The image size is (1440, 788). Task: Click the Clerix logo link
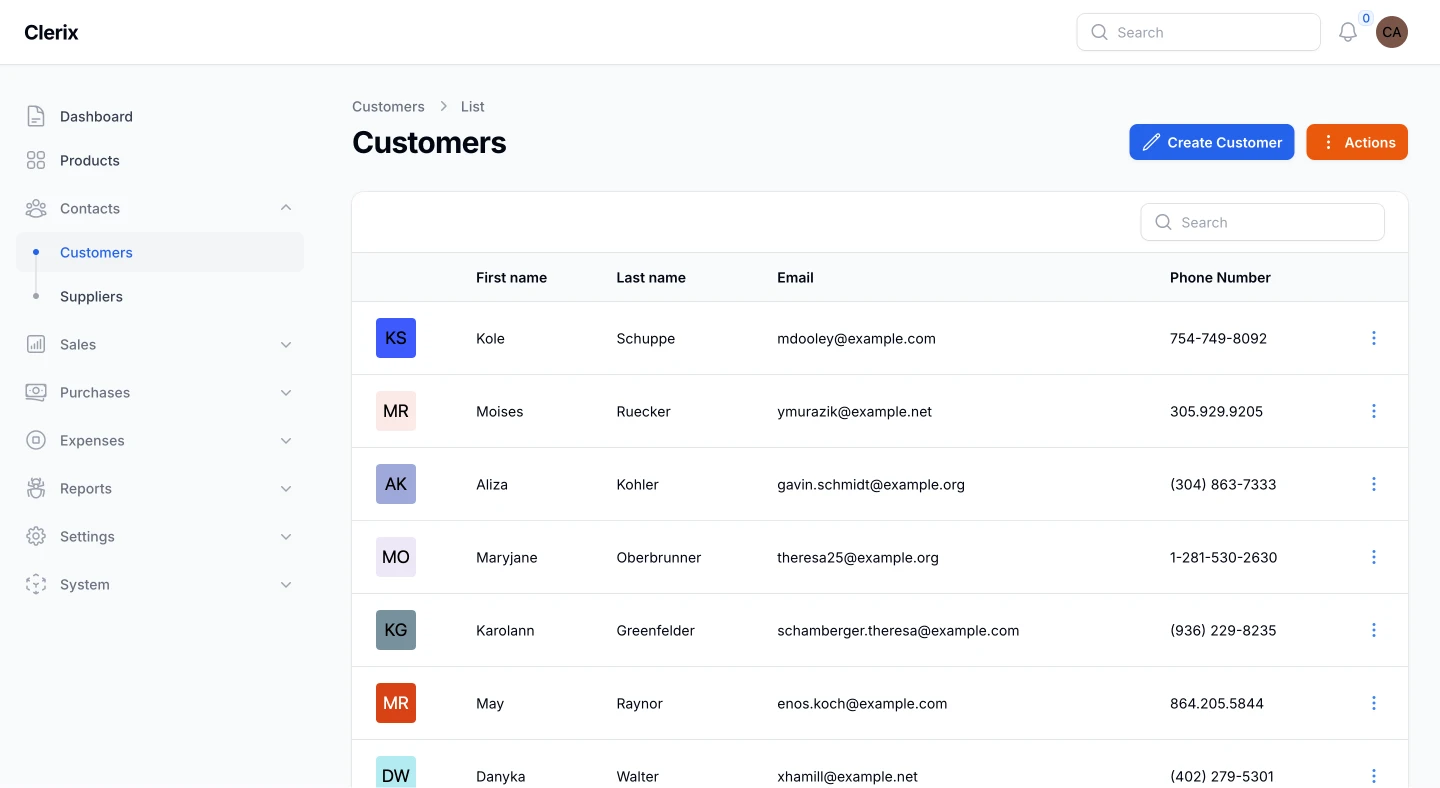[x=51, y=32]
